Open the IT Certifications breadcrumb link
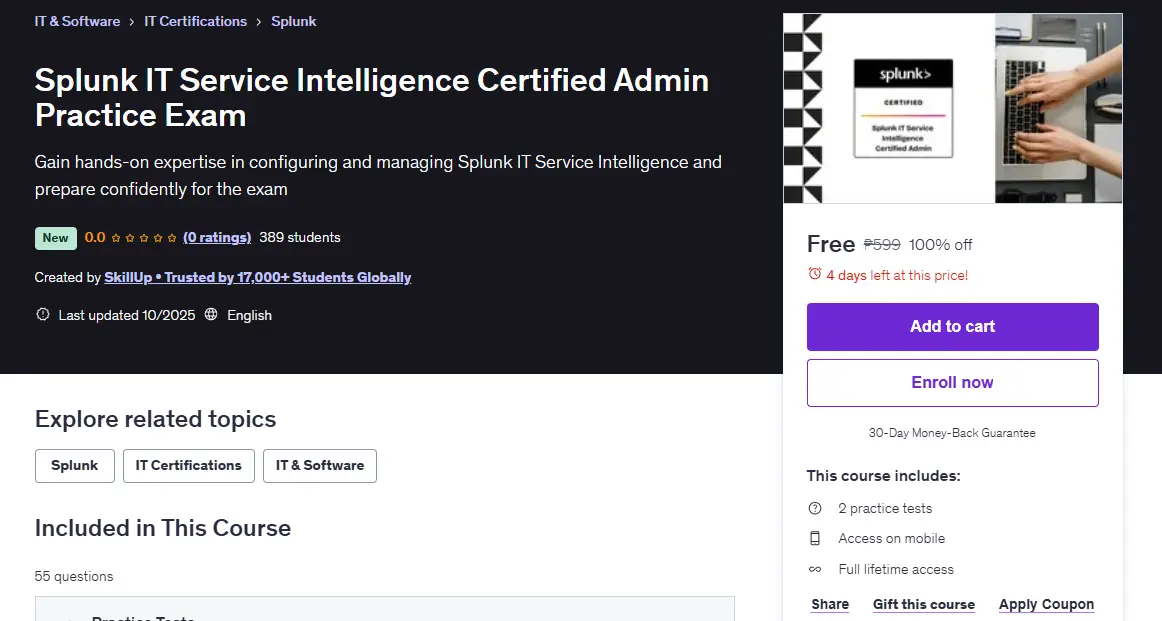 196,21
